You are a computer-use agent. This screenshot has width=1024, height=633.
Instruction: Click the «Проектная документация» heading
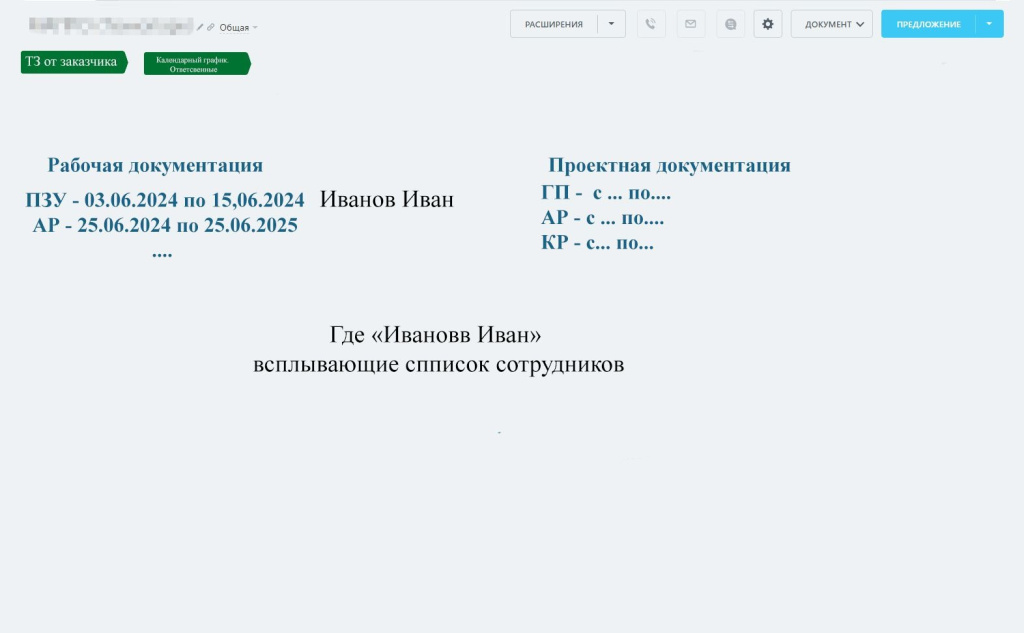[x=669, y=166]
